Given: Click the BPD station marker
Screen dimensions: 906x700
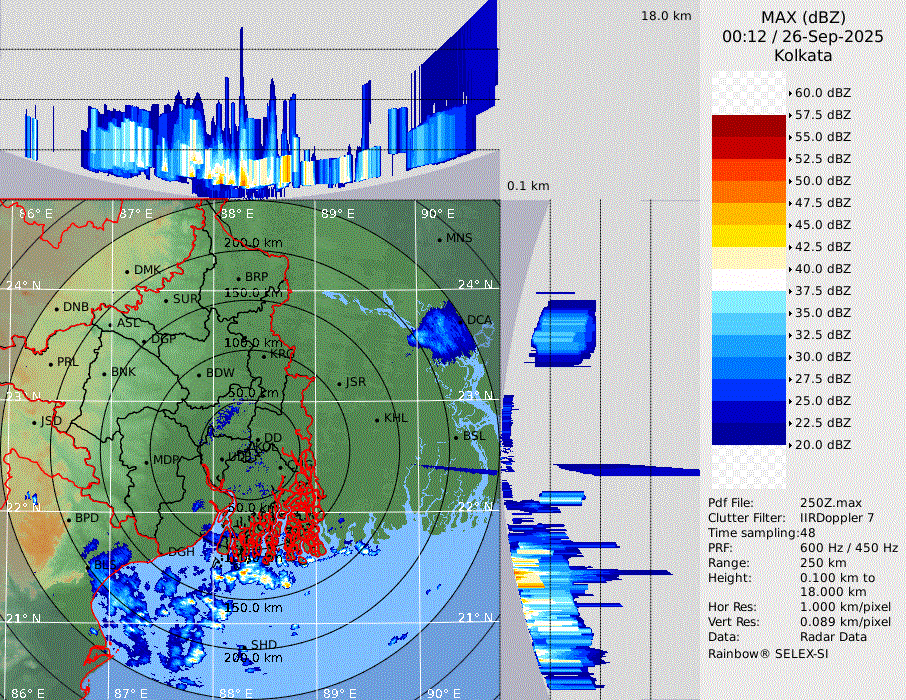Looking at the screenshot, I should (x=69, y=520).
